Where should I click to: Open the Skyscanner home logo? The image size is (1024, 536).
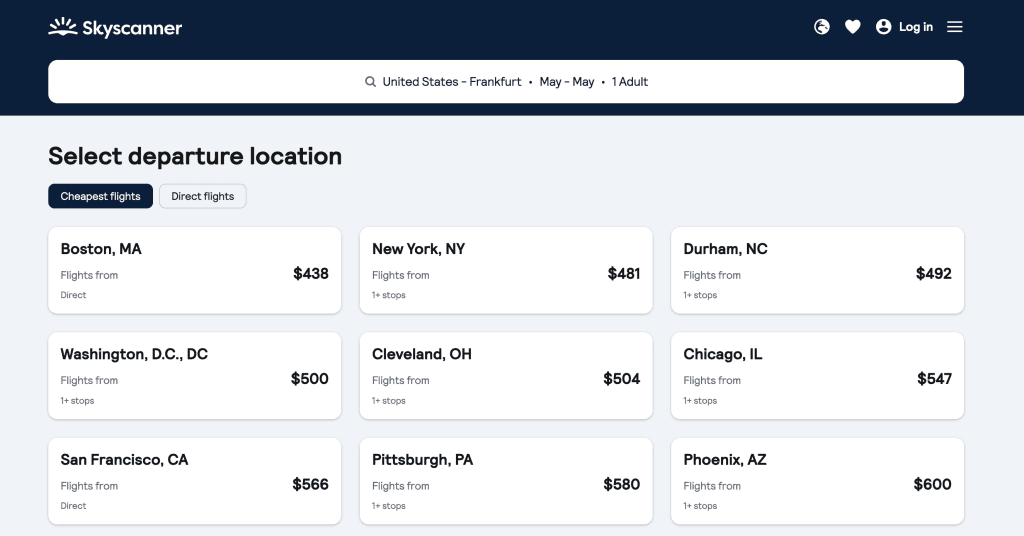(115, 27)
